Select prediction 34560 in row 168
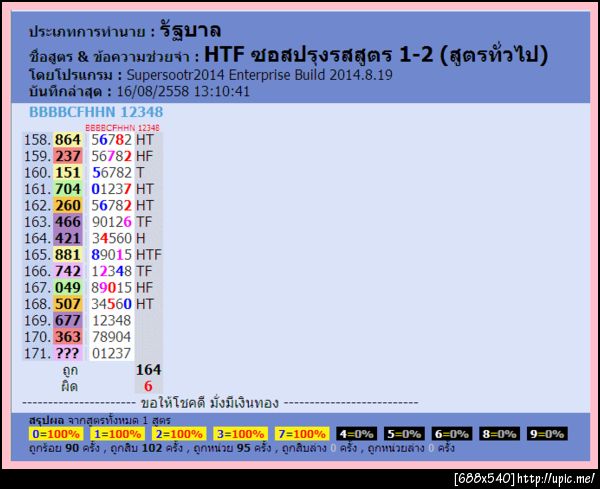The width and height of the screenshot is (600, 489). (111, 304)
